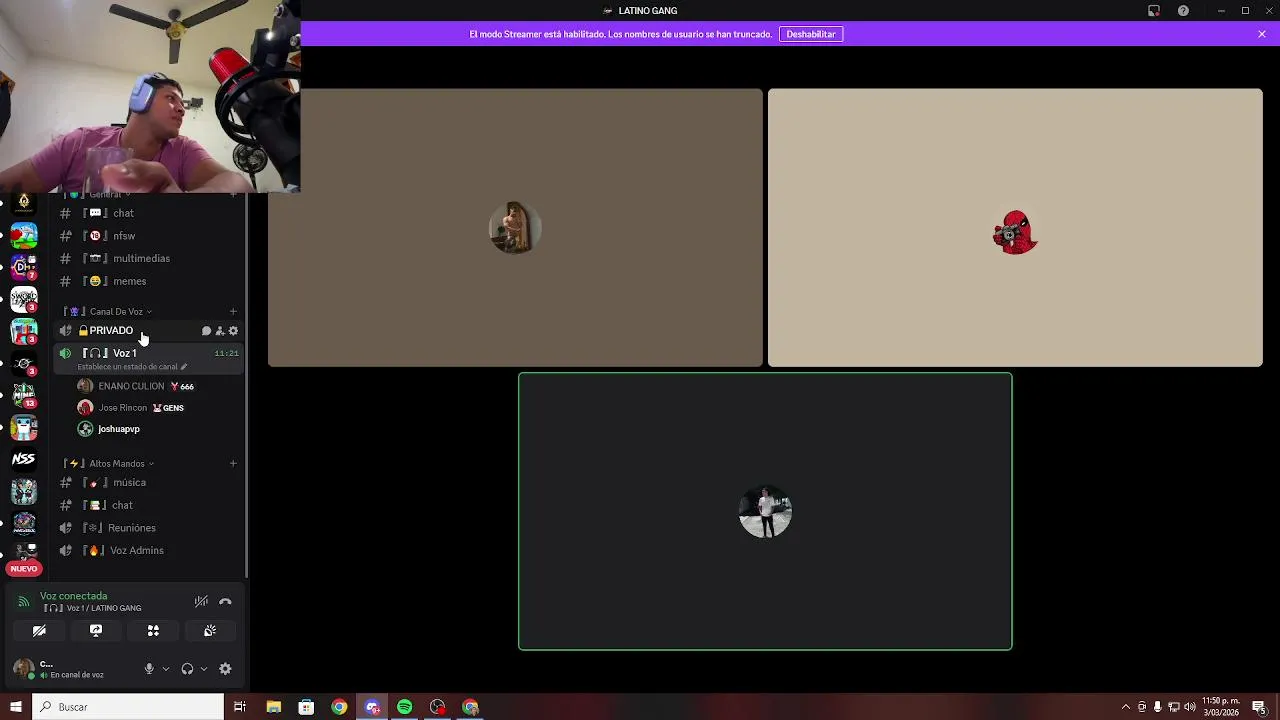Focus the red hooded avatar participant tile
Viewport: 1280px width, 720px height.
1015,228
